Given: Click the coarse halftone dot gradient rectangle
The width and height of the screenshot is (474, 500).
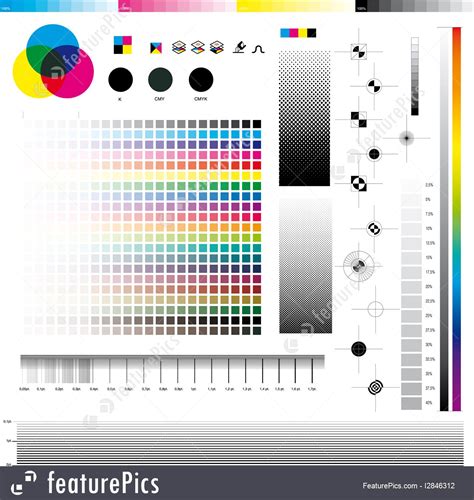Looking at the screenshot, I should (x=305, y=118).
